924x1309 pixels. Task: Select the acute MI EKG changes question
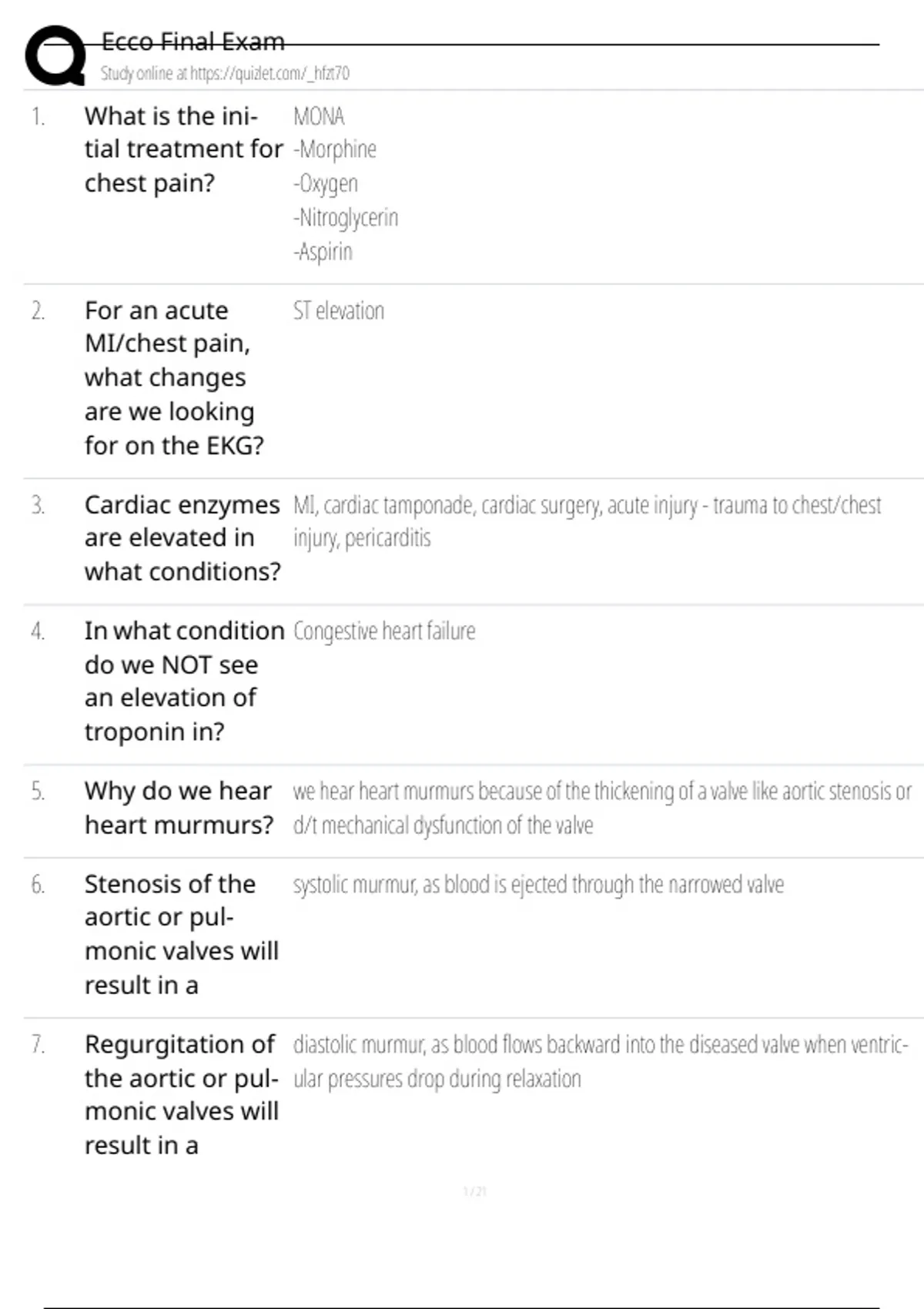174,377
